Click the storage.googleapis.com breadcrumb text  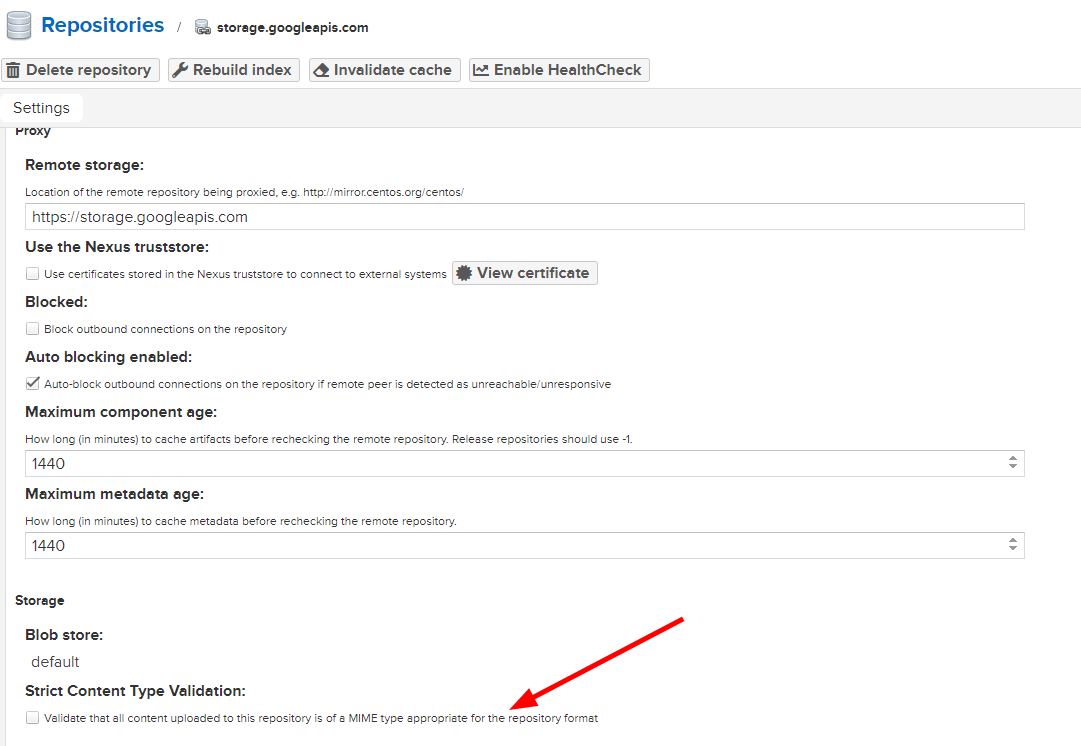(292, 28)
